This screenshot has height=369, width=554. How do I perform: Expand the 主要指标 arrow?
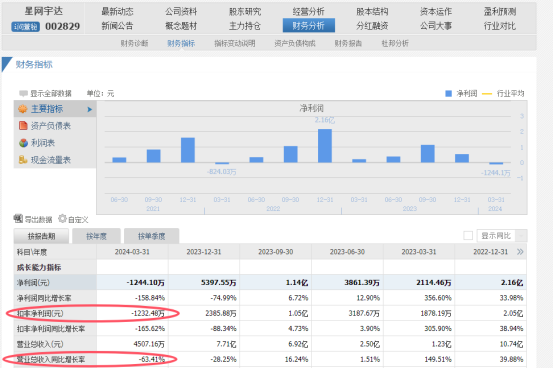pyautogui.click(x=90, y=110)
